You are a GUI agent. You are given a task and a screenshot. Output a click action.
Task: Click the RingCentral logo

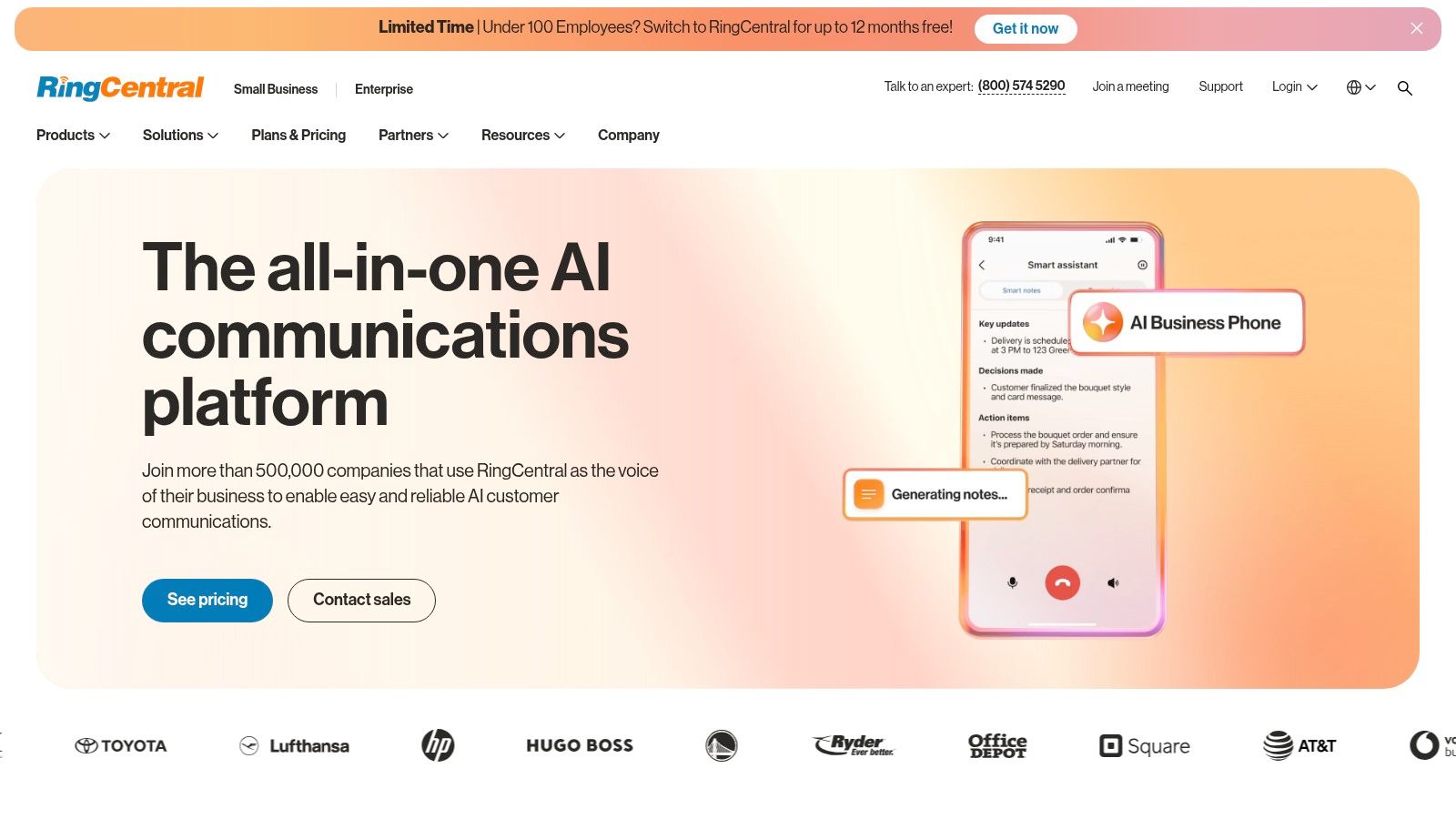coord(120,87)
